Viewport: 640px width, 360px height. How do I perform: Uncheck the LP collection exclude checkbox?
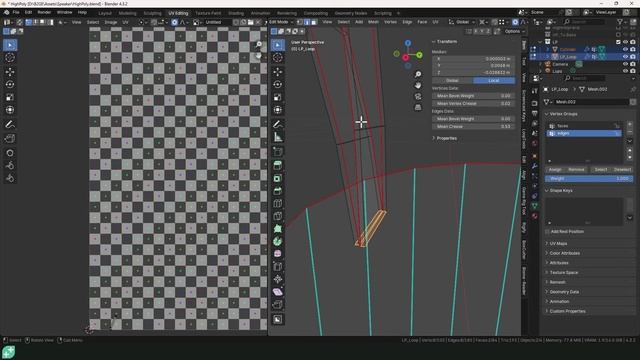[x=618, y=42]
